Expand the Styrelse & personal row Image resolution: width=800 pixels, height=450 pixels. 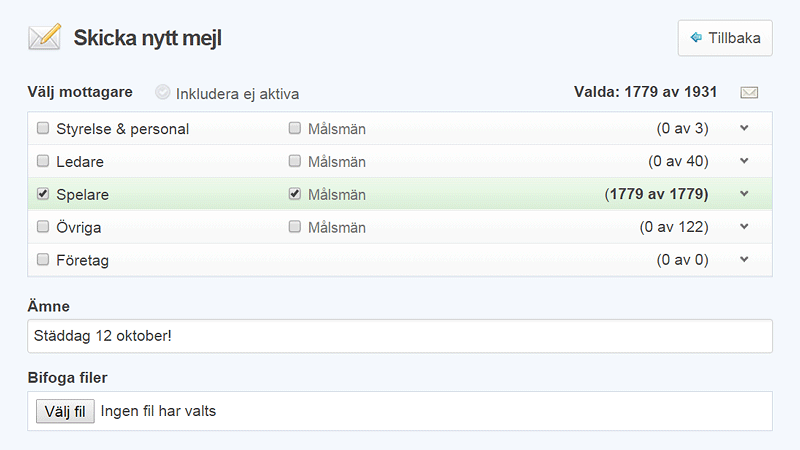[744, 128]
